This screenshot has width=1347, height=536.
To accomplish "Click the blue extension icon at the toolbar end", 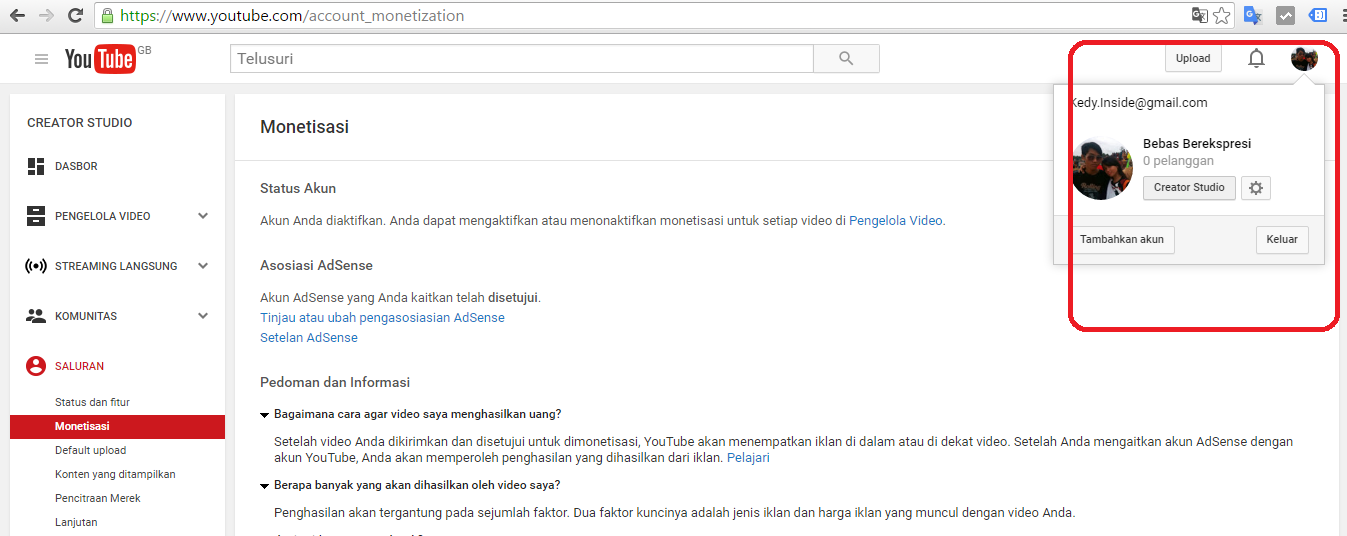I will [1318, 16].
